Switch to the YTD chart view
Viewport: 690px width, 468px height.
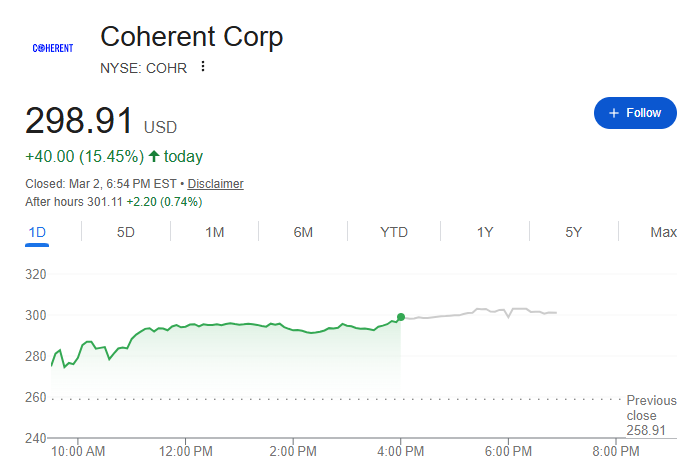tap(394, 232)
